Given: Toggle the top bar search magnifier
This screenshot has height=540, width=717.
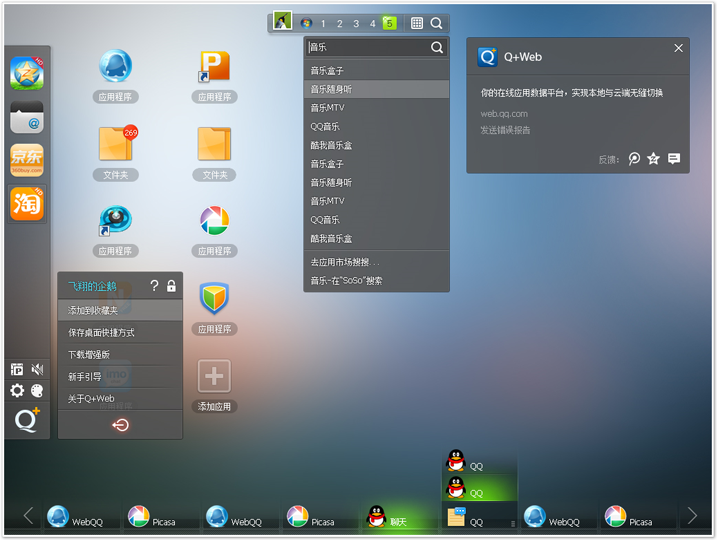Looking at the screenshot, I should pos(436,23).
